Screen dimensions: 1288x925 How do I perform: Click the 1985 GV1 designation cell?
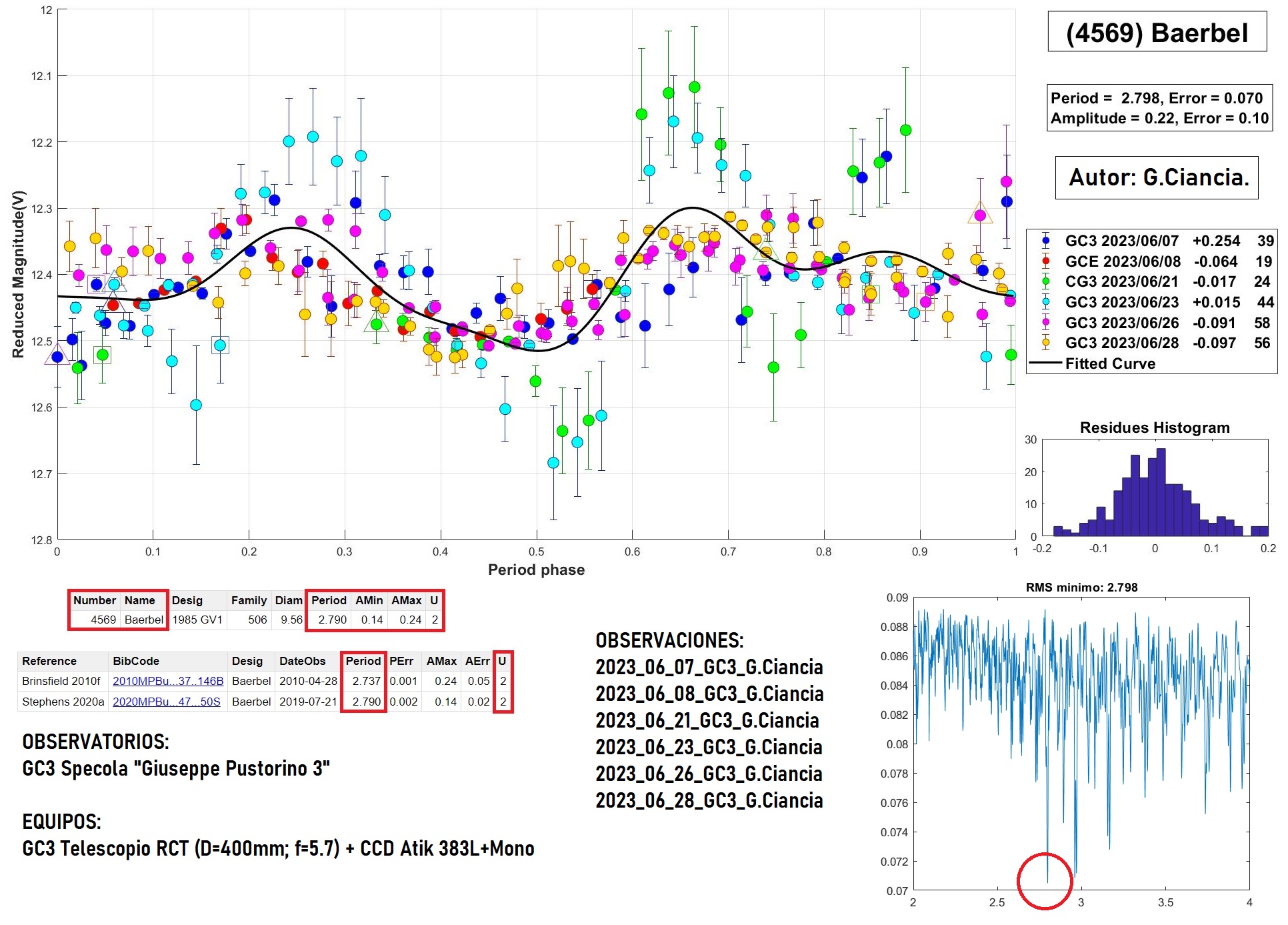(197, 620)
